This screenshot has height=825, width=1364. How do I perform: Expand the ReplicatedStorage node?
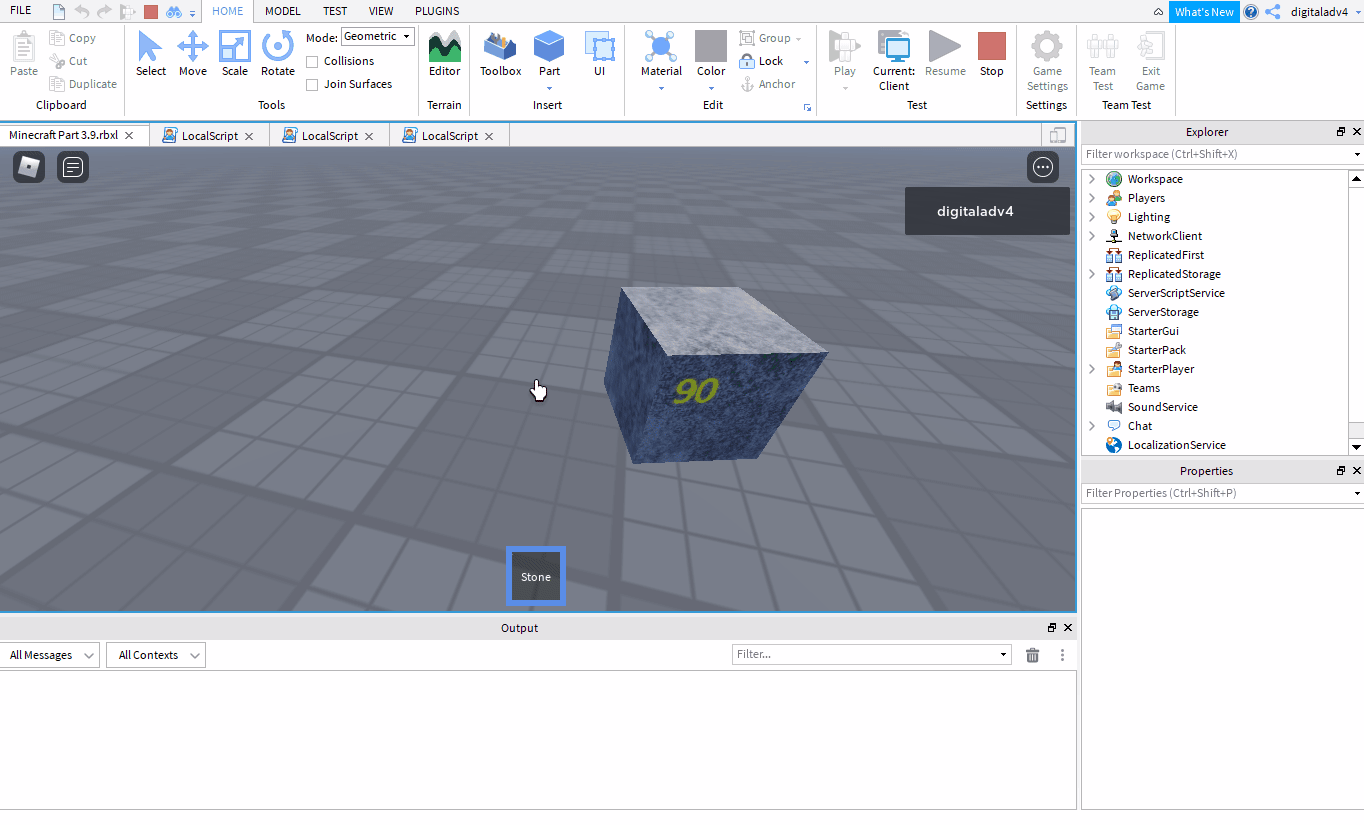click(x=1092, y=274)
